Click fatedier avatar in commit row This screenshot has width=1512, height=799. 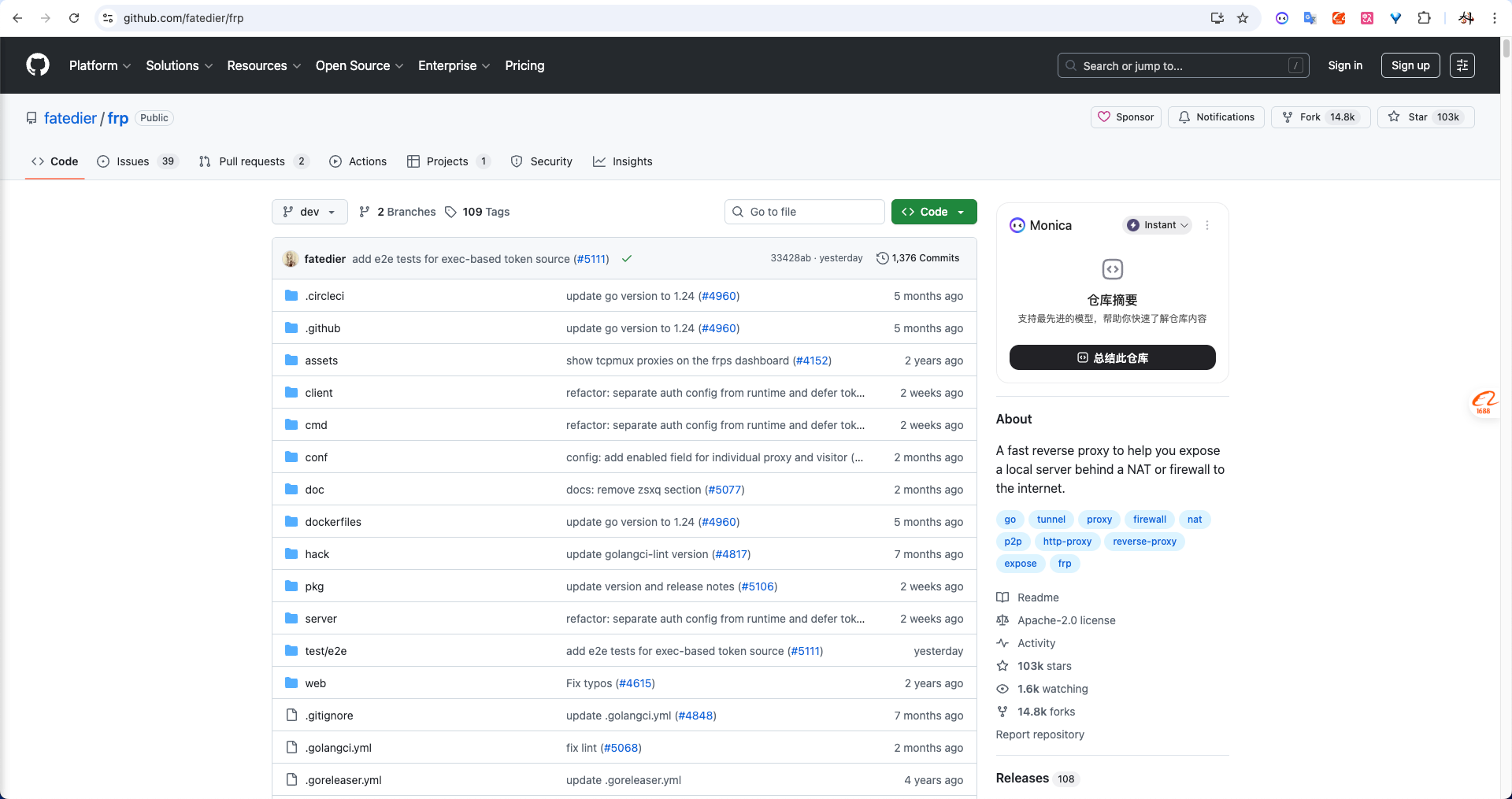pyautogui.click(x=291, y=258)
